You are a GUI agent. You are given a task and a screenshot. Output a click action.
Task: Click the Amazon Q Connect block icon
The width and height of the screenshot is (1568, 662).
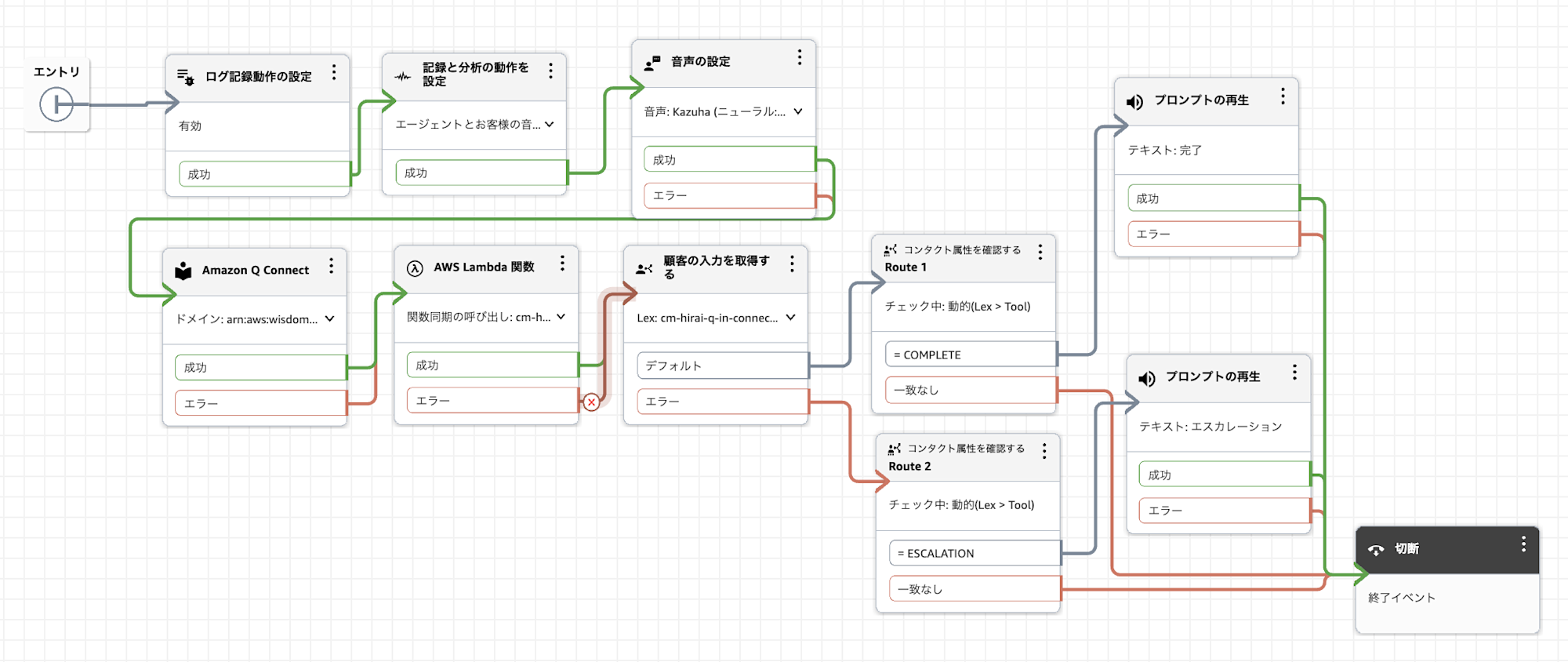tap(183, 271)
